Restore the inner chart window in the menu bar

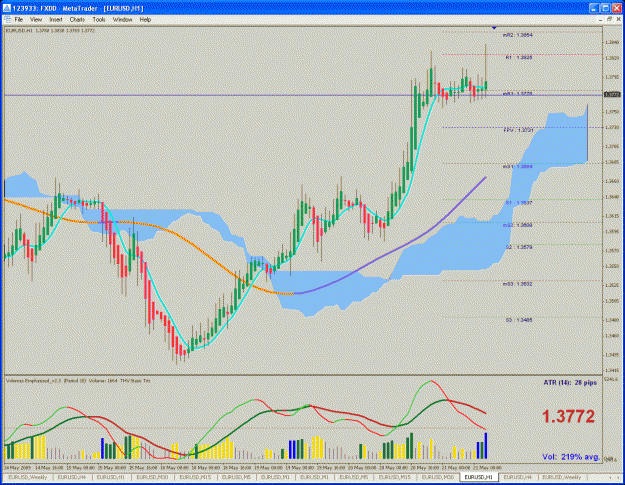point(609,19)
